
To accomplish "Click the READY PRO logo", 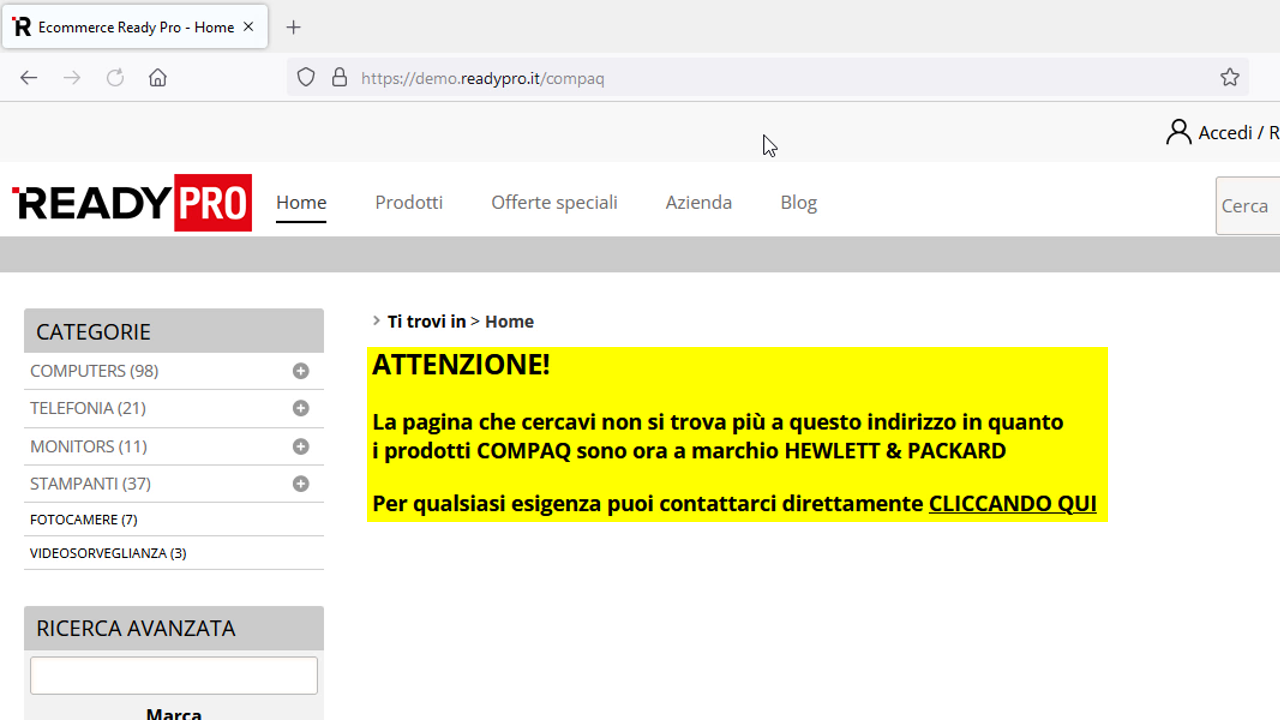I will pos(132,203).
